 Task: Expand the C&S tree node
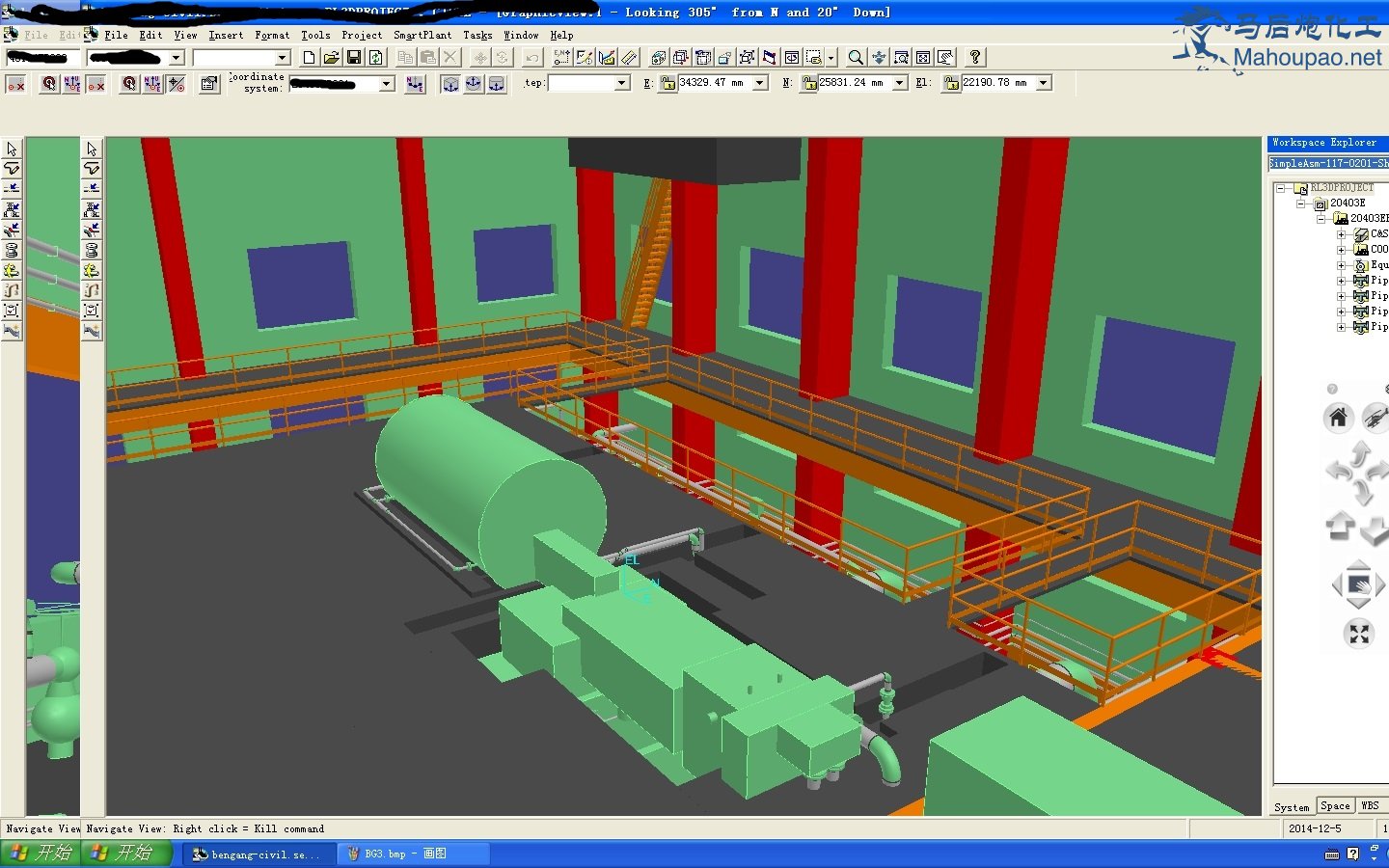coord(1342,234)
